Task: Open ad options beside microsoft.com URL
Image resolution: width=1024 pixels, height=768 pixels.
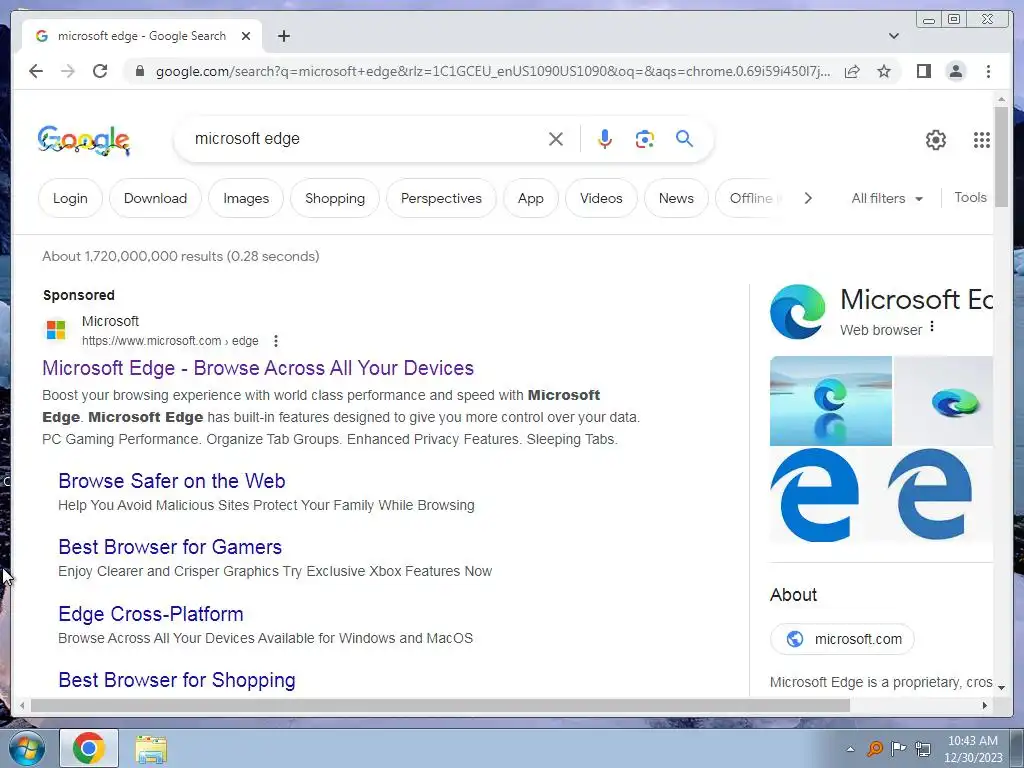Action: pyautogui.click(x=276, y=341)
